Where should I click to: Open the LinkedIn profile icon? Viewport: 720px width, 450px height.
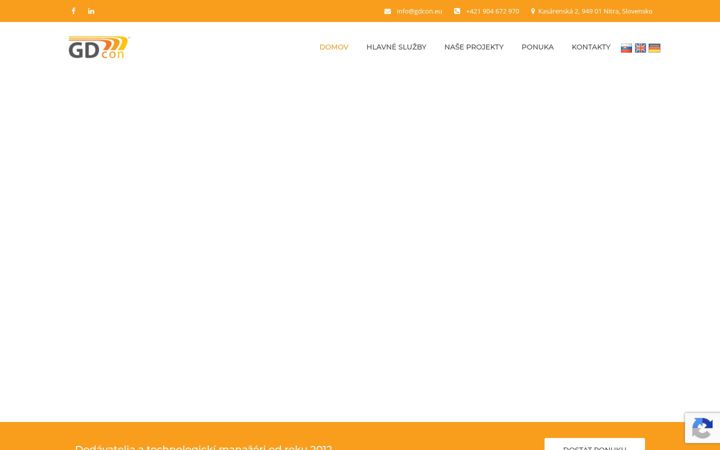point(91,11)
